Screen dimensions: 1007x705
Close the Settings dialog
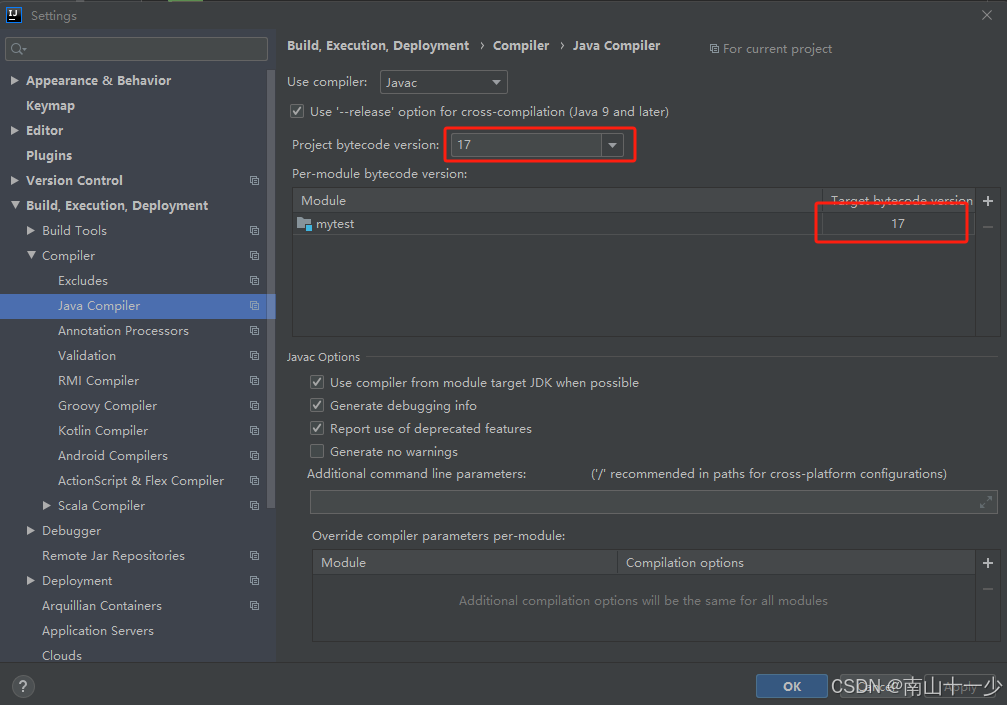click(986, 15)
